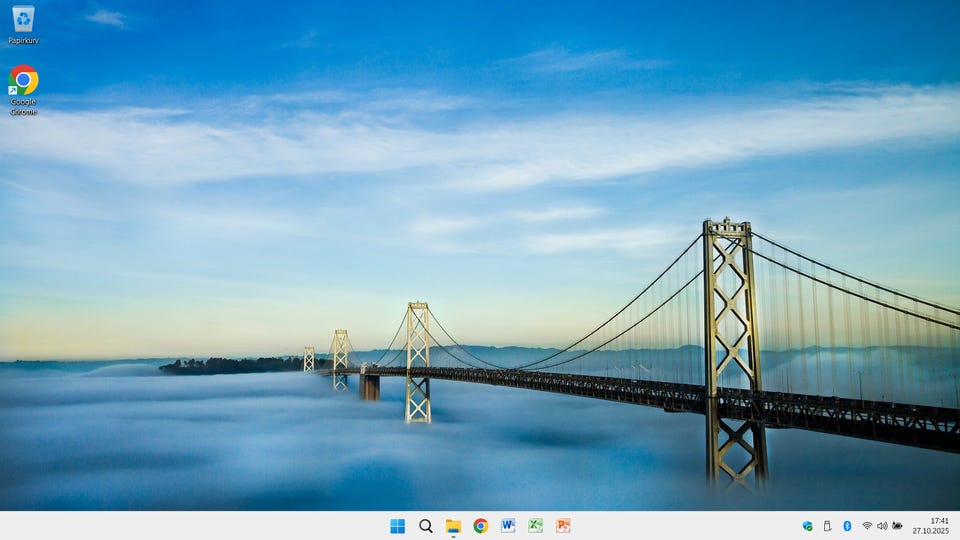960x540 pixels.
Task: Click the 17:41 clock in the taskbar
Action: click(939, 520)
